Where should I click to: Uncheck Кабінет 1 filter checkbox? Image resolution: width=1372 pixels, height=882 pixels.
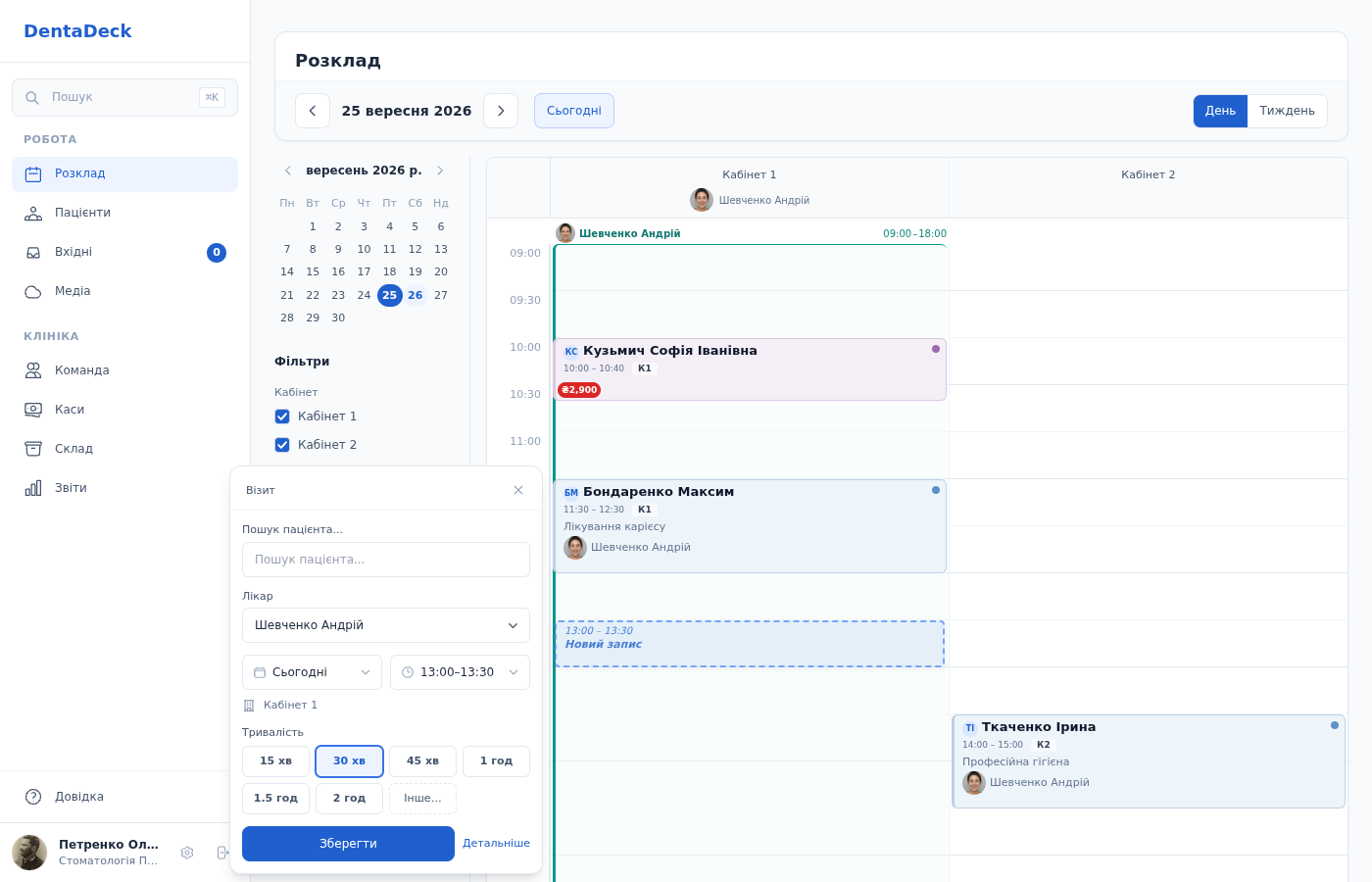point(282,416)
